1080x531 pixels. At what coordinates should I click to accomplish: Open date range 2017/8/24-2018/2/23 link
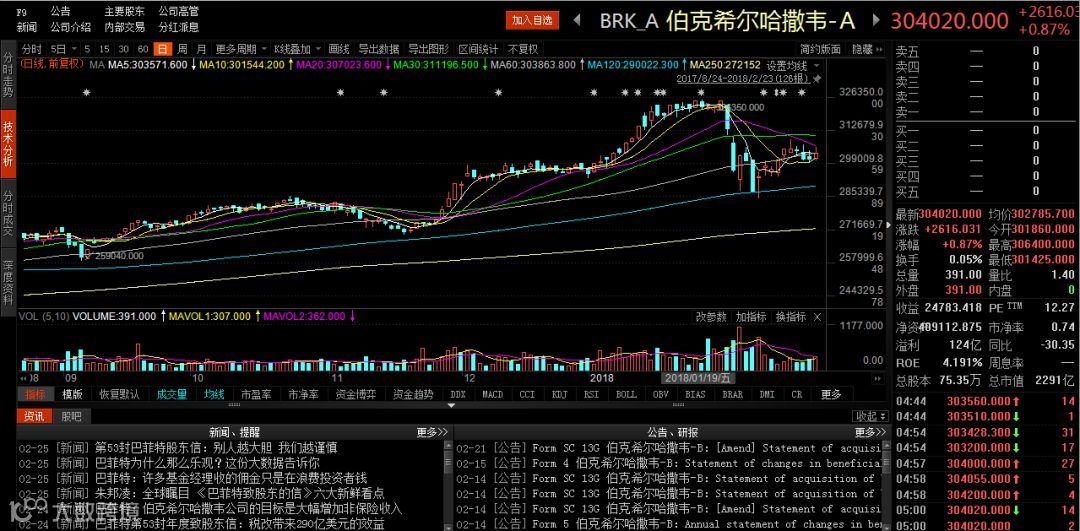click(x=742, y=79)
